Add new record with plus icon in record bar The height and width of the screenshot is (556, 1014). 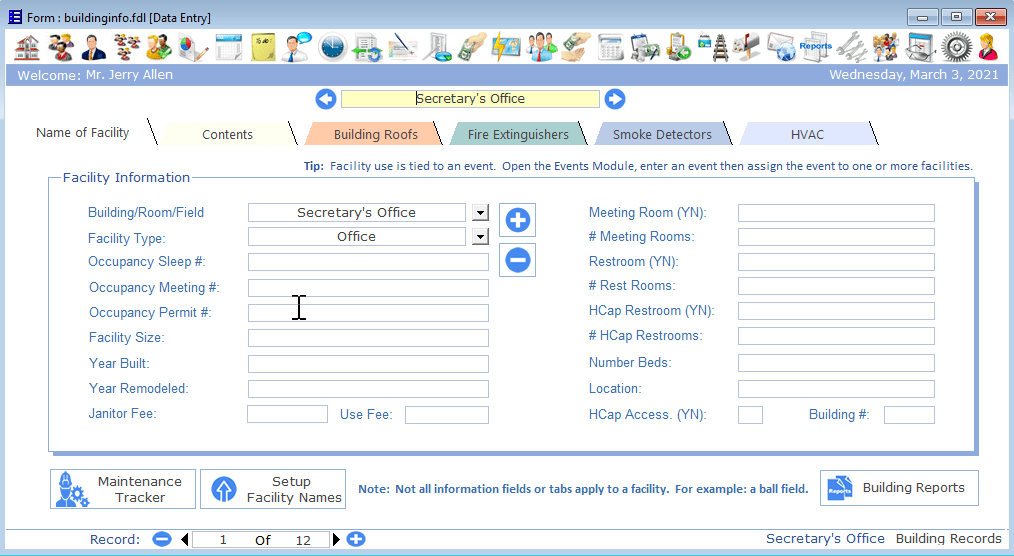356,539
